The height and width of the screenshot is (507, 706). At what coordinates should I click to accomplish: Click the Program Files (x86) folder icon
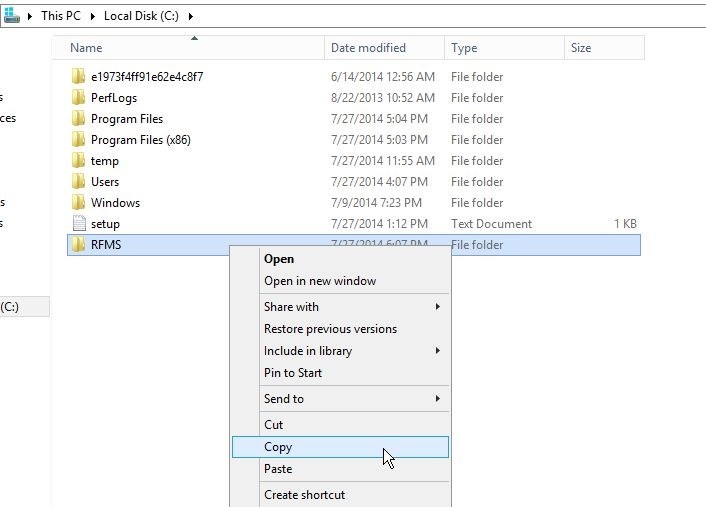78,140
